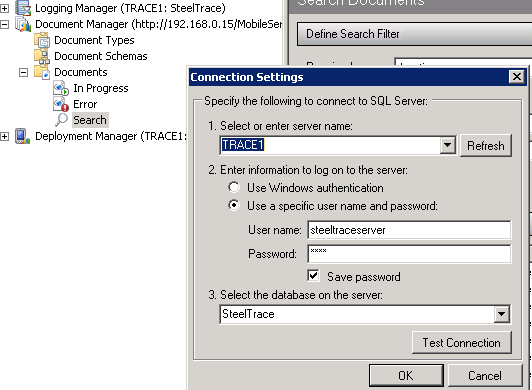Expand the Deployment Manager node
The image size is (532, 390).
4,136
